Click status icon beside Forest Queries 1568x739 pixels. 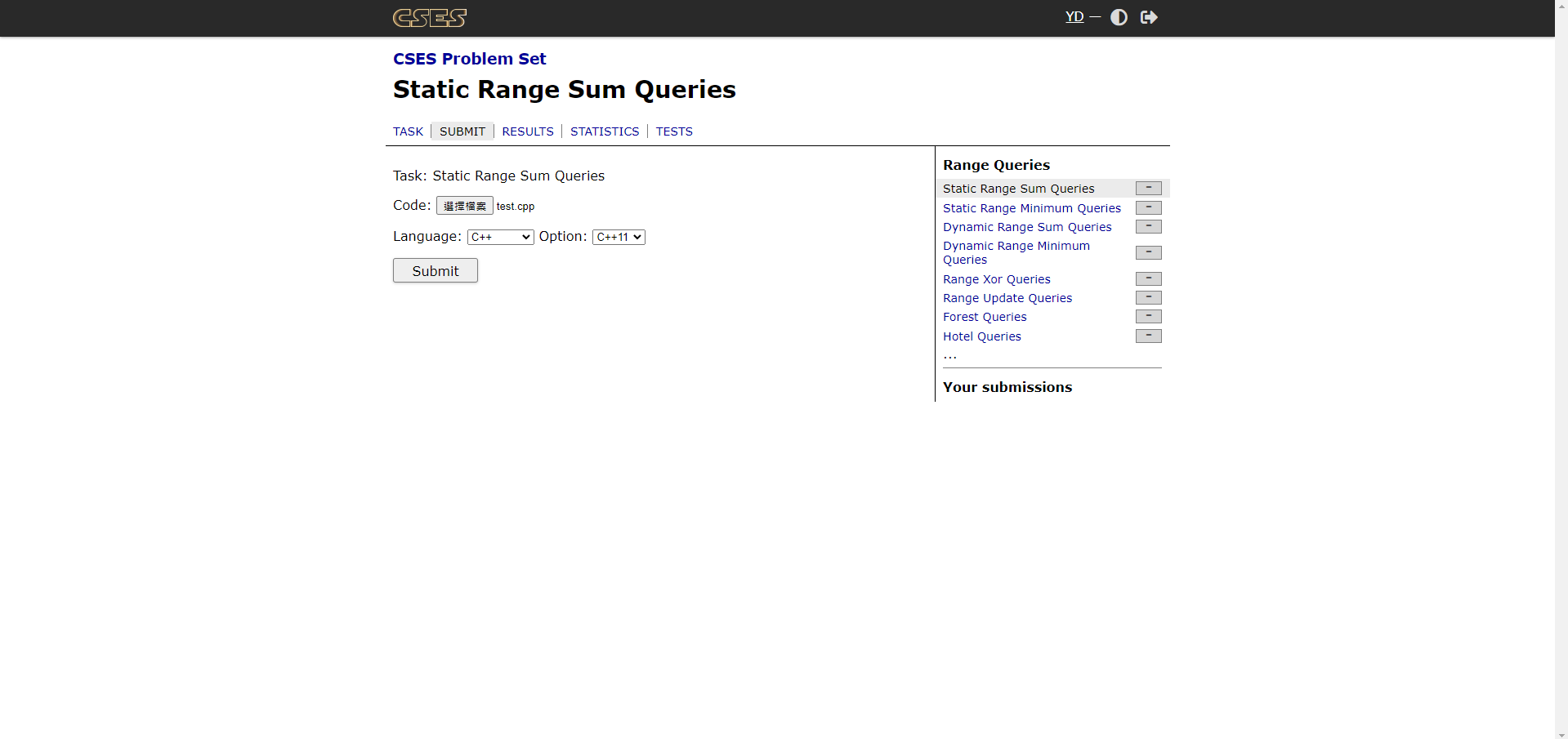pos(1148,317)
